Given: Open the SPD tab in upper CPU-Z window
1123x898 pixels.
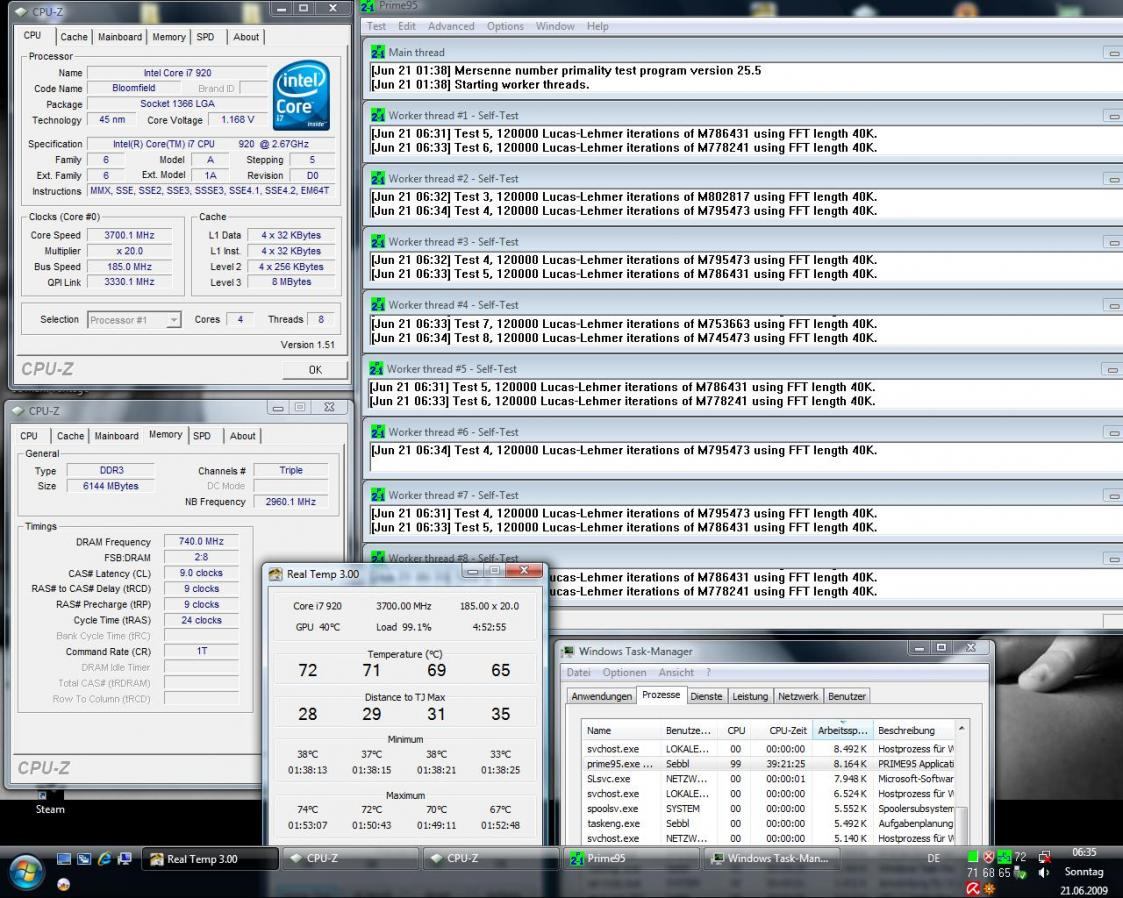Looking at the screenshot, I should coord(206,37).
